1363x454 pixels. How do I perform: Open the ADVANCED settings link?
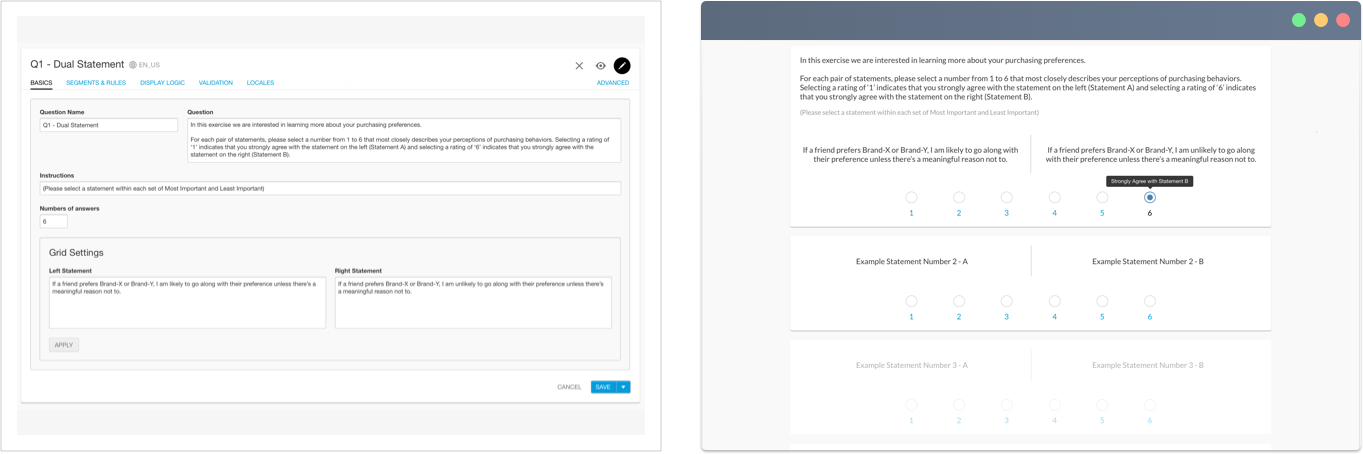point(613,83)
